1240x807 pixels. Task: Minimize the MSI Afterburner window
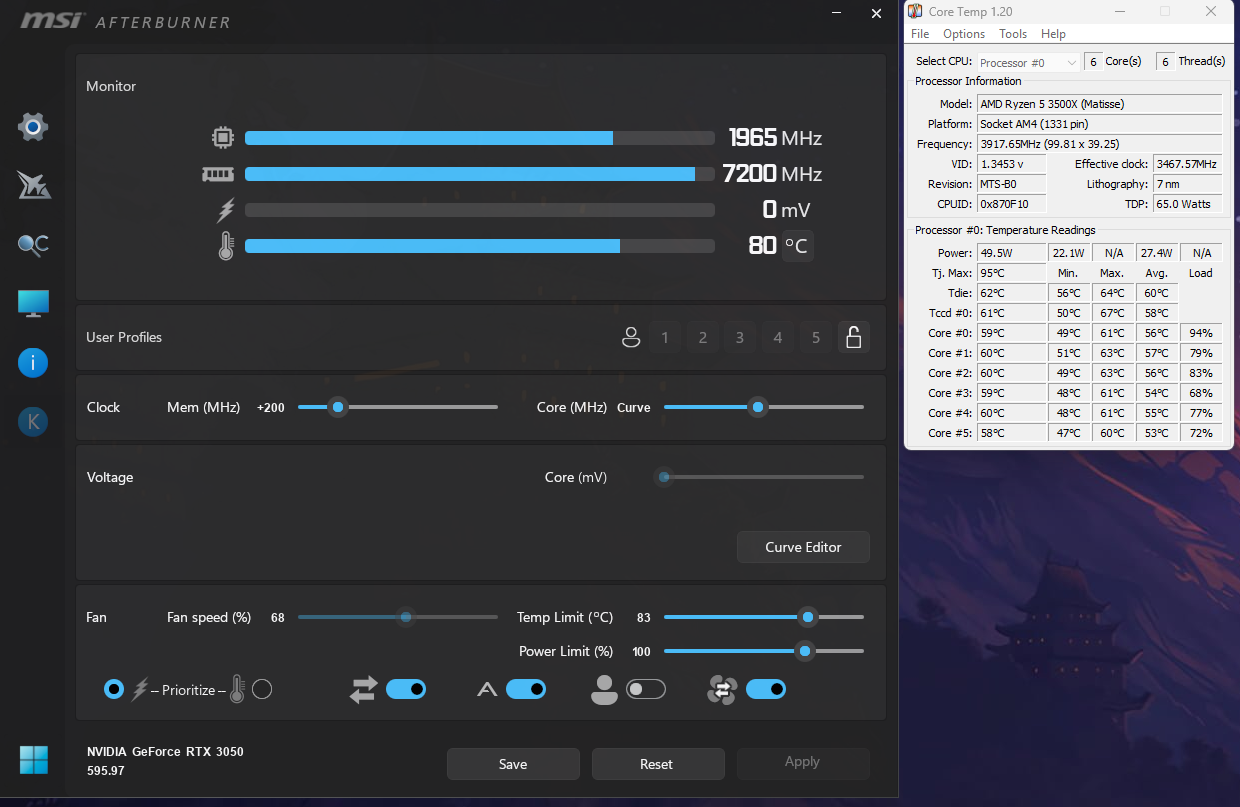pos(838,14)
